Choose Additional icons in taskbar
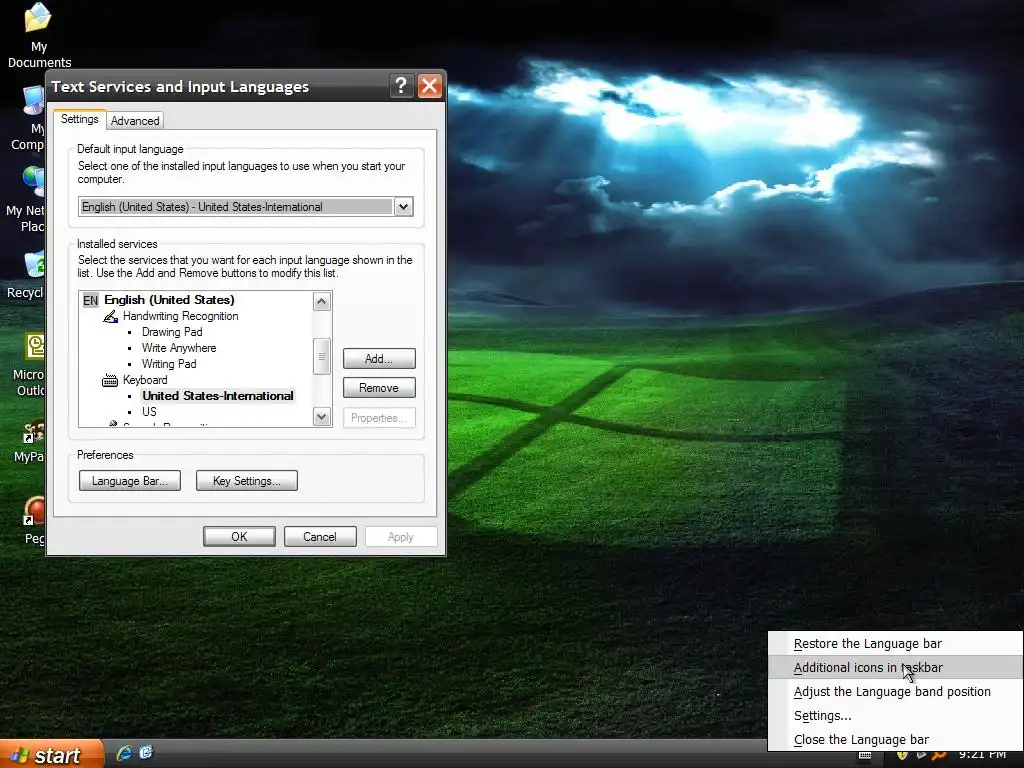The image size is (1024, 768). 896,667
